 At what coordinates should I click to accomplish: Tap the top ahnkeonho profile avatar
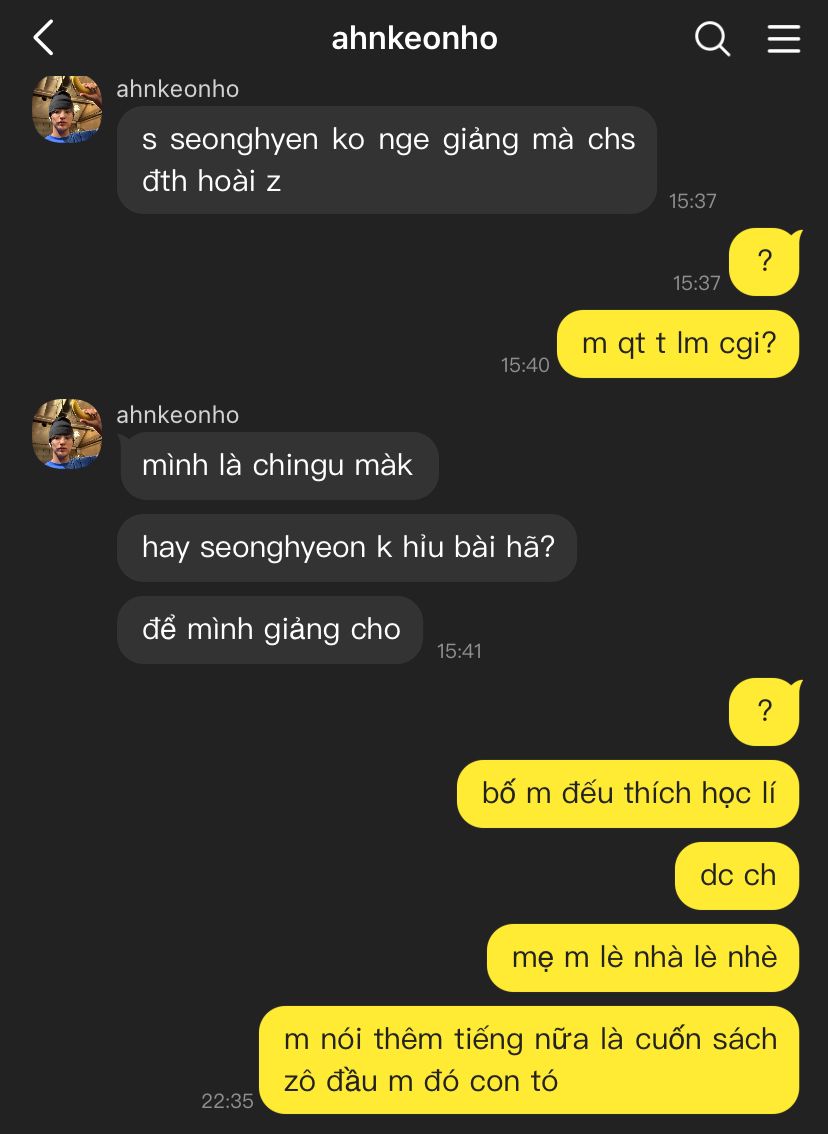[x=67, y=109]
